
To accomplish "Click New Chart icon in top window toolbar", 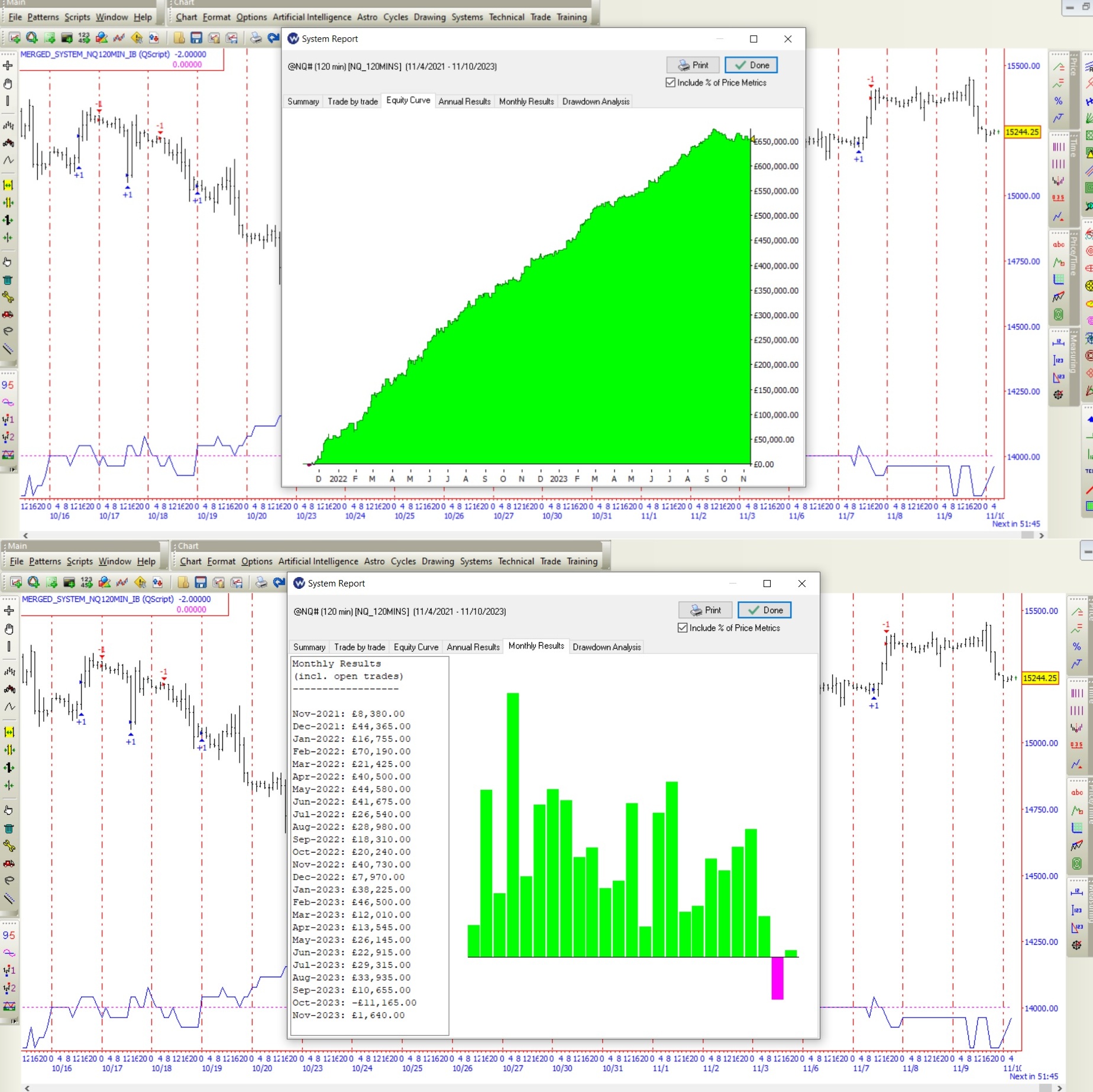I will pos(14,38).
